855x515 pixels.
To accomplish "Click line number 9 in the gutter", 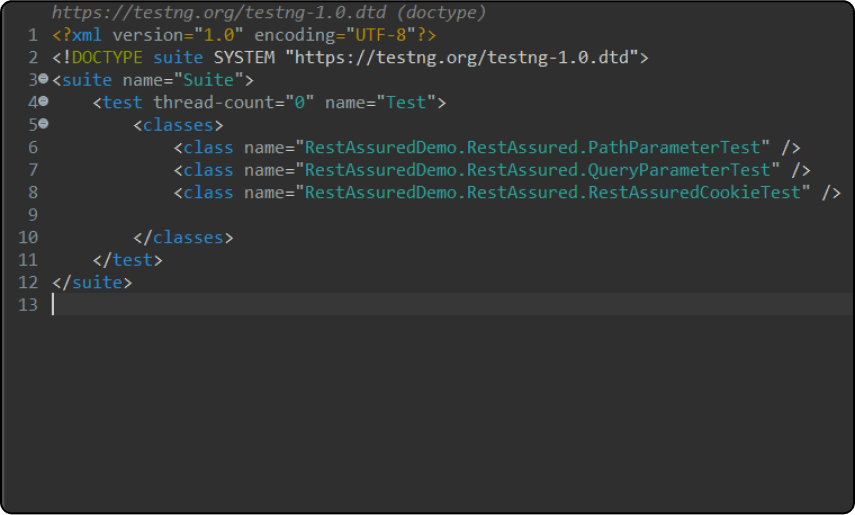I will click(x=33, y=215).
